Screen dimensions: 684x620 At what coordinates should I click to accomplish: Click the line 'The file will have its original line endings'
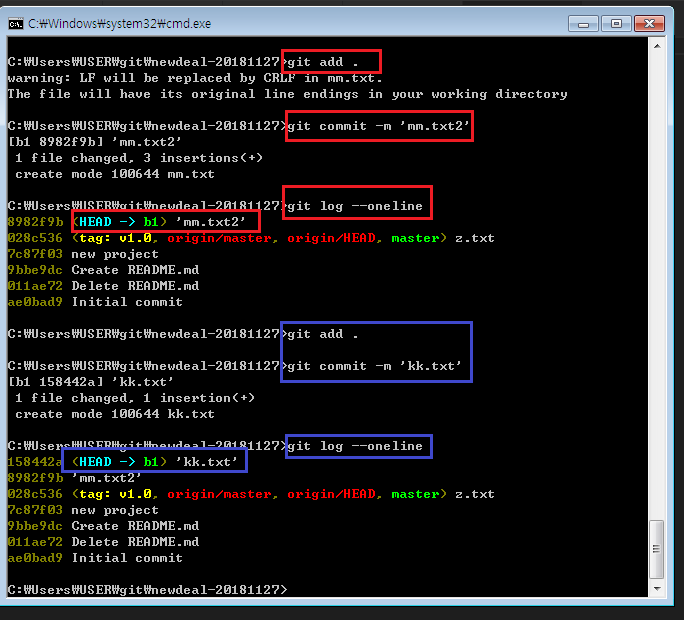[x=287, y=94]
